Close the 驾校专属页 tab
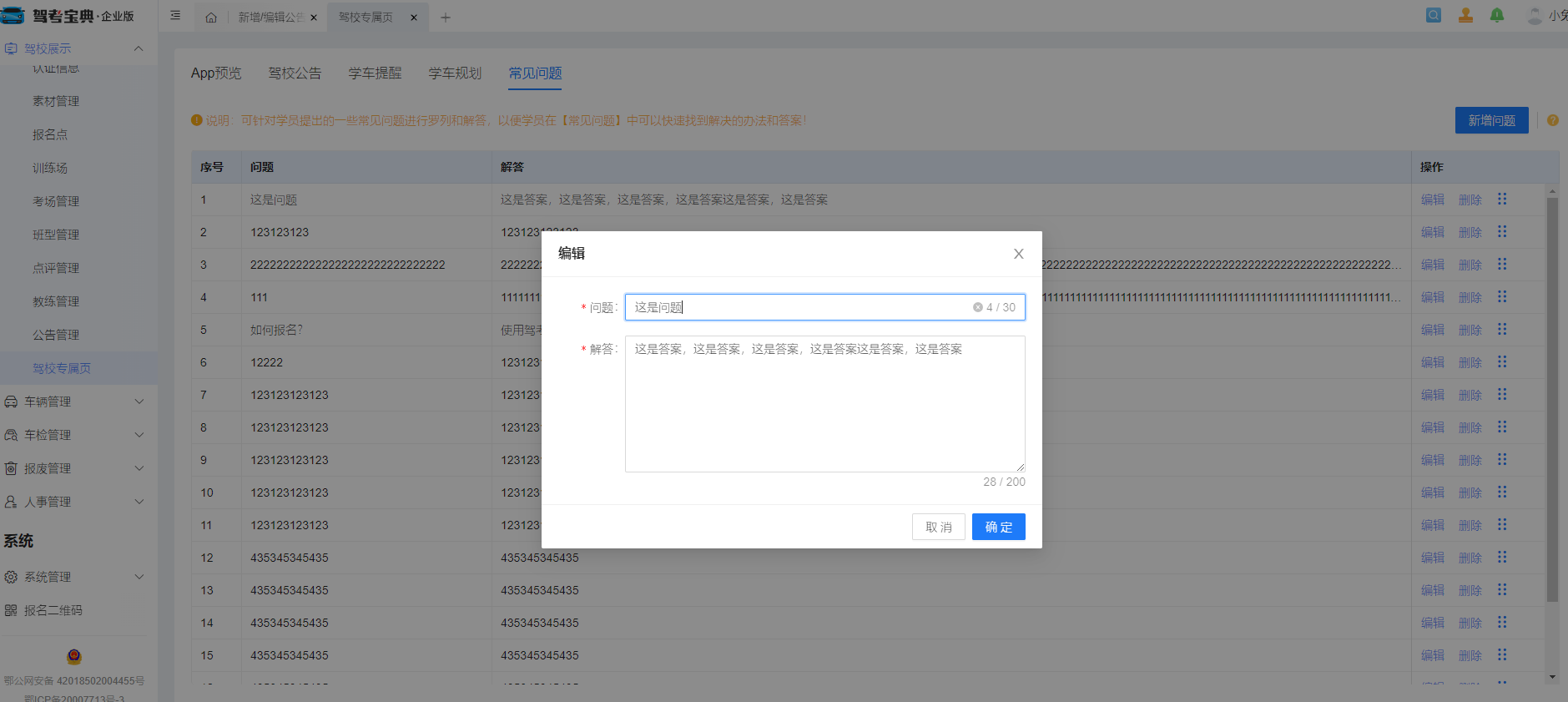The height and width of the screenshot is (702, 1568). [x=413, y=18]
